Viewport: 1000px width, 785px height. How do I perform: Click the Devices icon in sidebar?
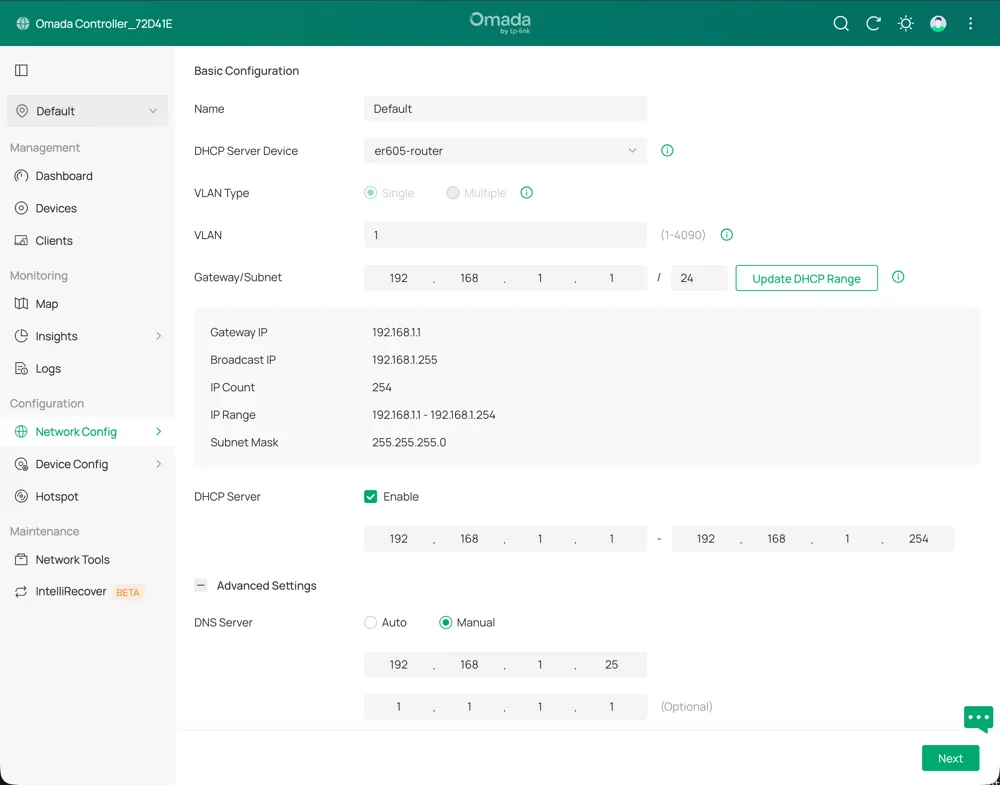coord(21,208)
